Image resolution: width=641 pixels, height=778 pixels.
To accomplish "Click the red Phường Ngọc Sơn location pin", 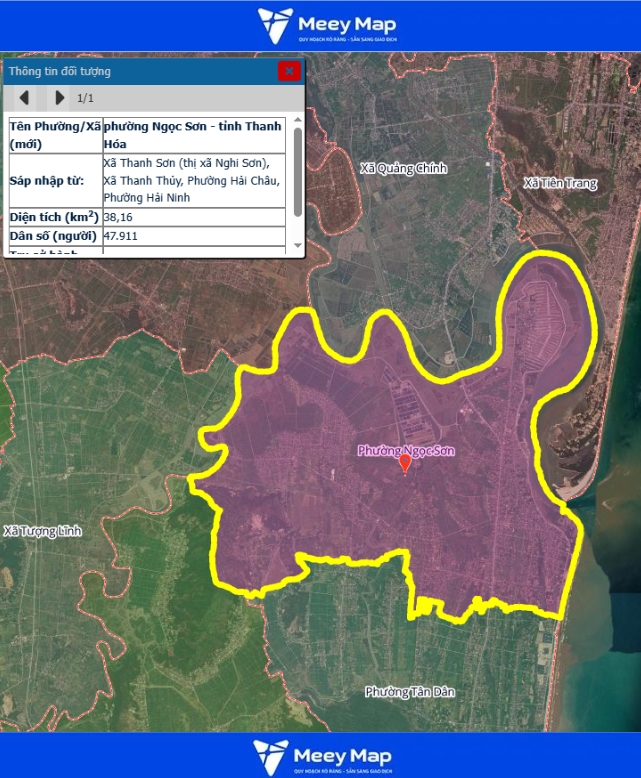I will [x=405, y=464].
